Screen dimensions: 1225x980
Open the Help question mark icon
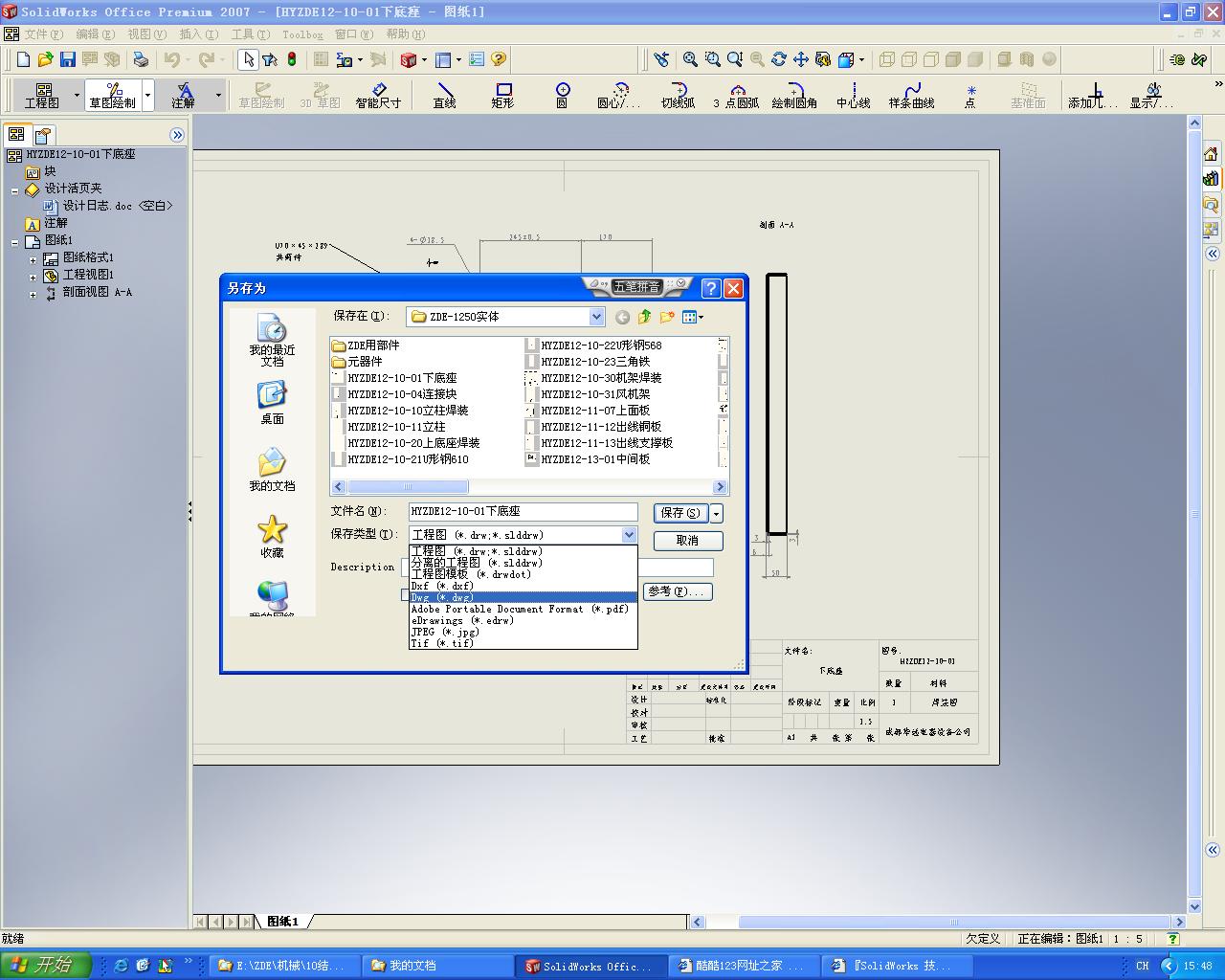coord(498,59)
